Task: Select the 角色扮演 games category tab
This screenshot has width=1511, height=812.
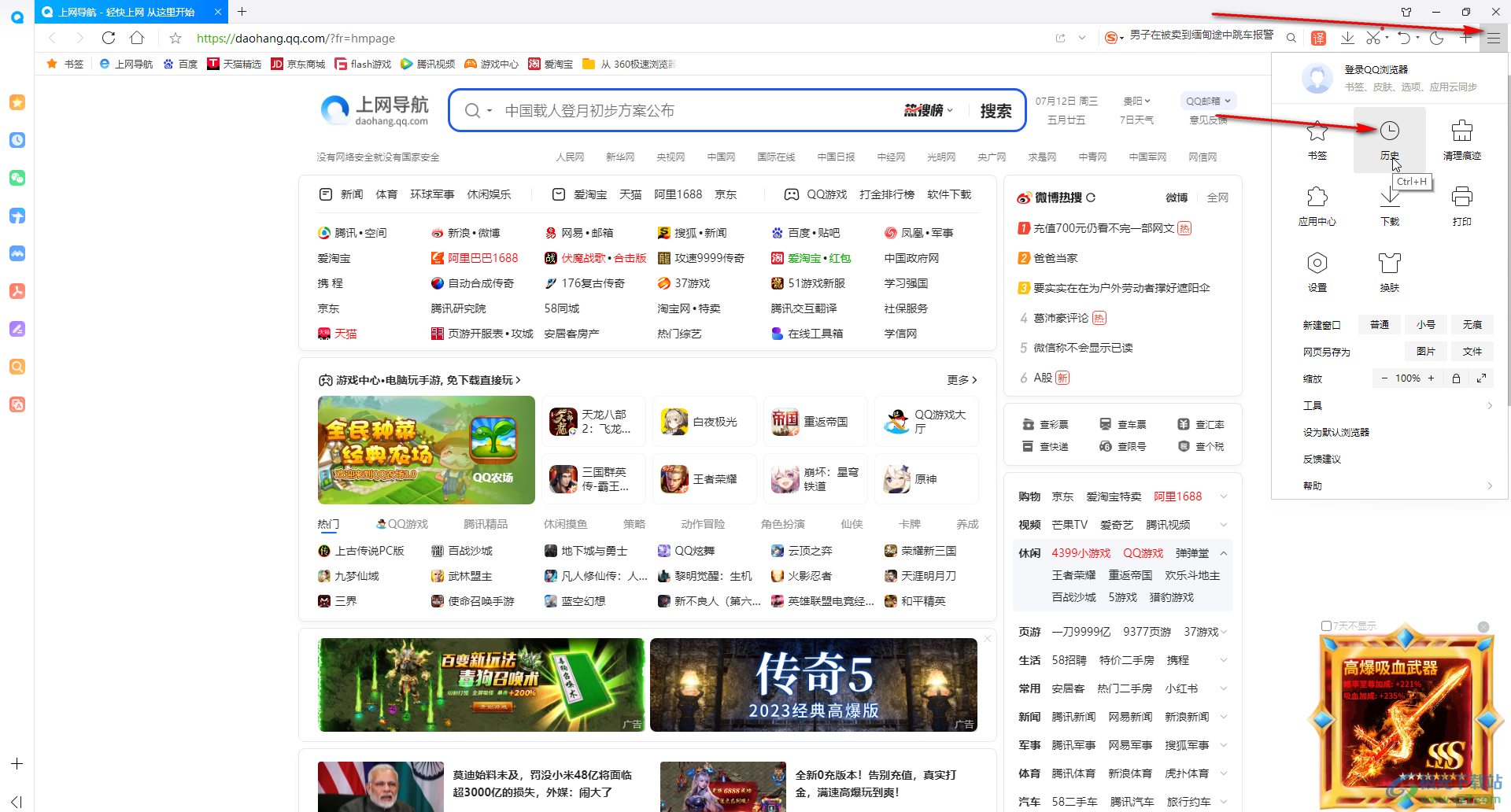Action: coord(783,524)
